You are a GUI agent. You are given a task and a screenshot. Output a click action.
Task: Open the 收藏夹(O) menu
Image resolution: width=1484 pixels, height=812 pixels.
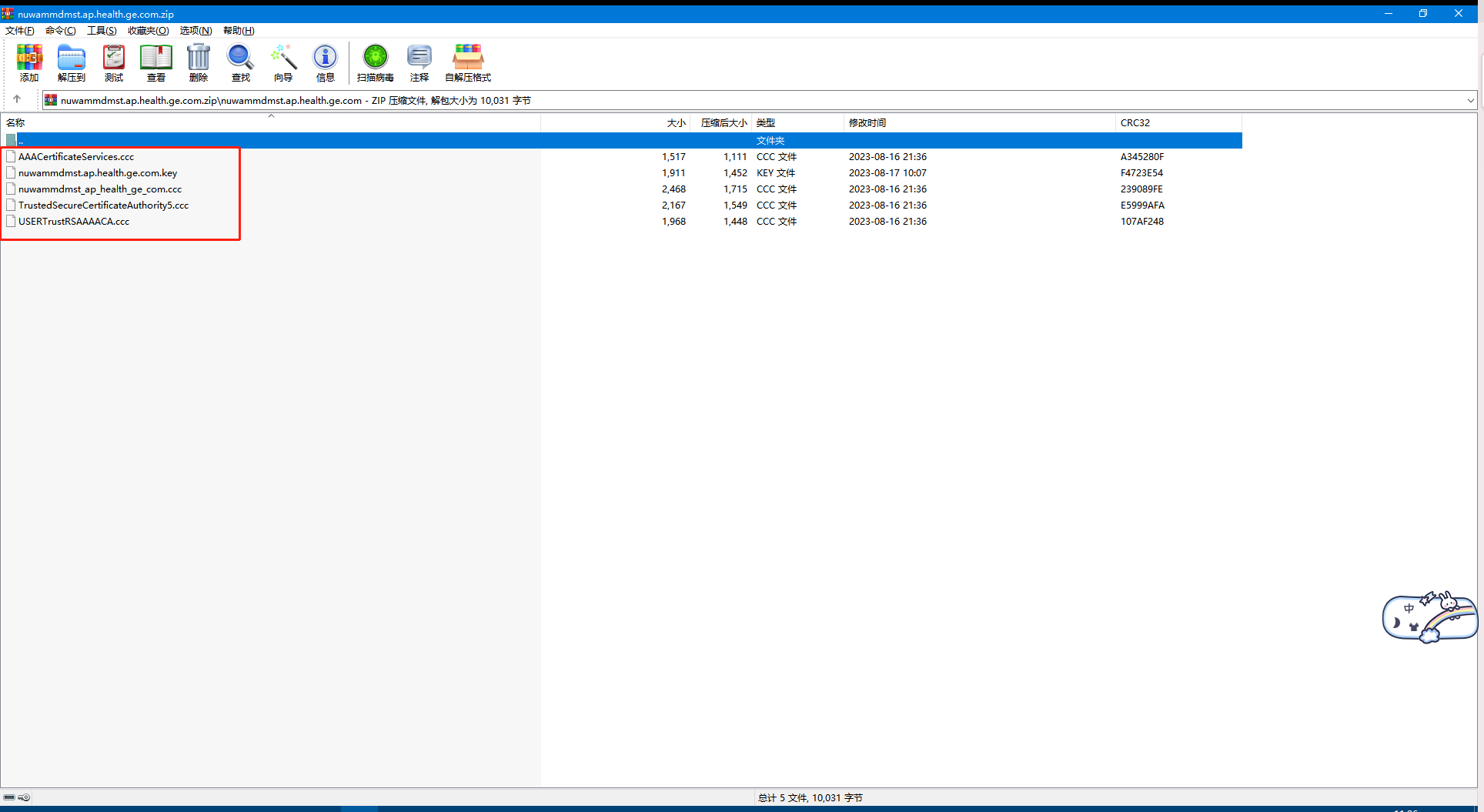149,30
